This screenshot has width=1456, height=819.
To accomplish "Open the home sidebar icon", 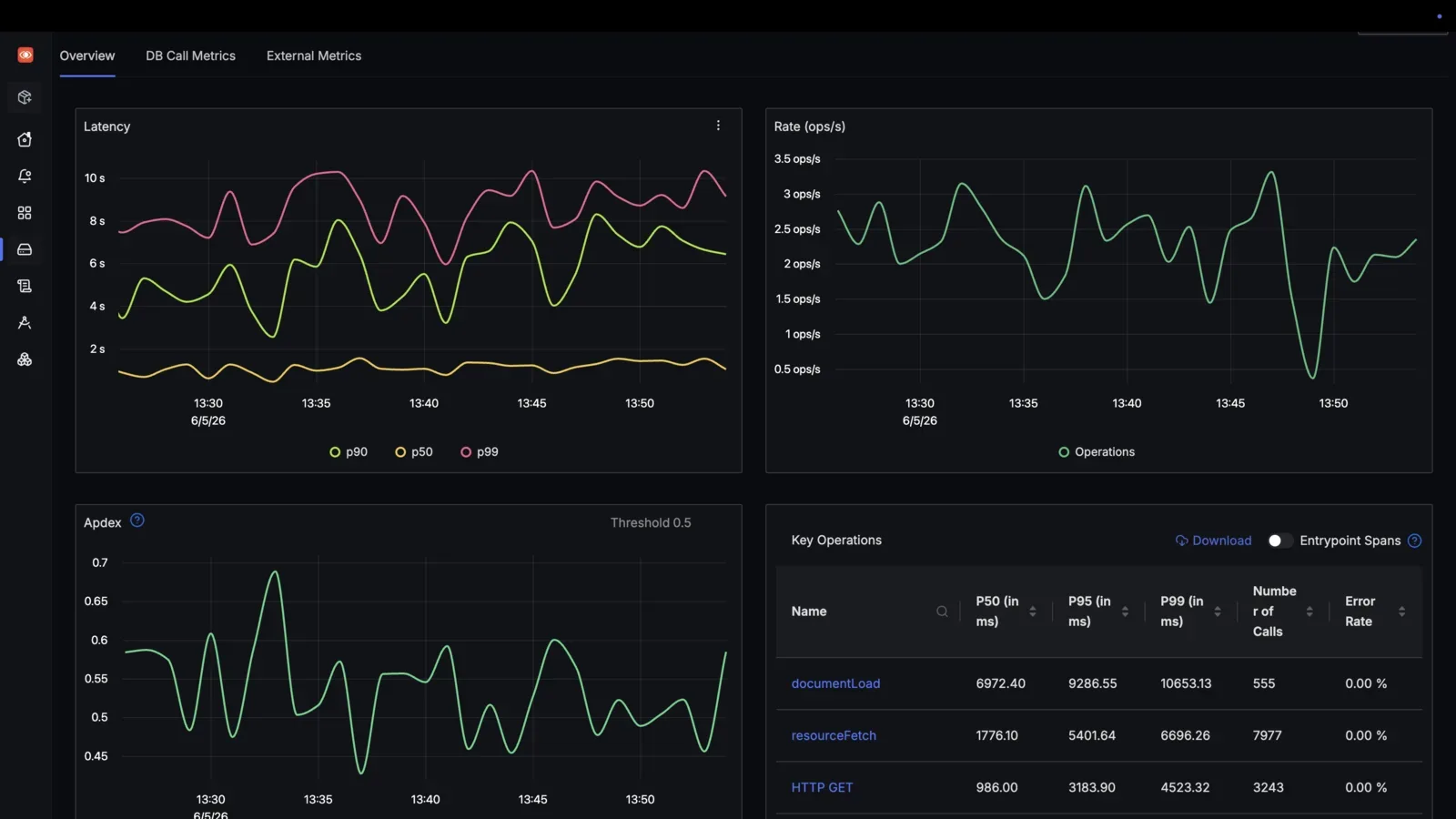I will coord(25,139).
